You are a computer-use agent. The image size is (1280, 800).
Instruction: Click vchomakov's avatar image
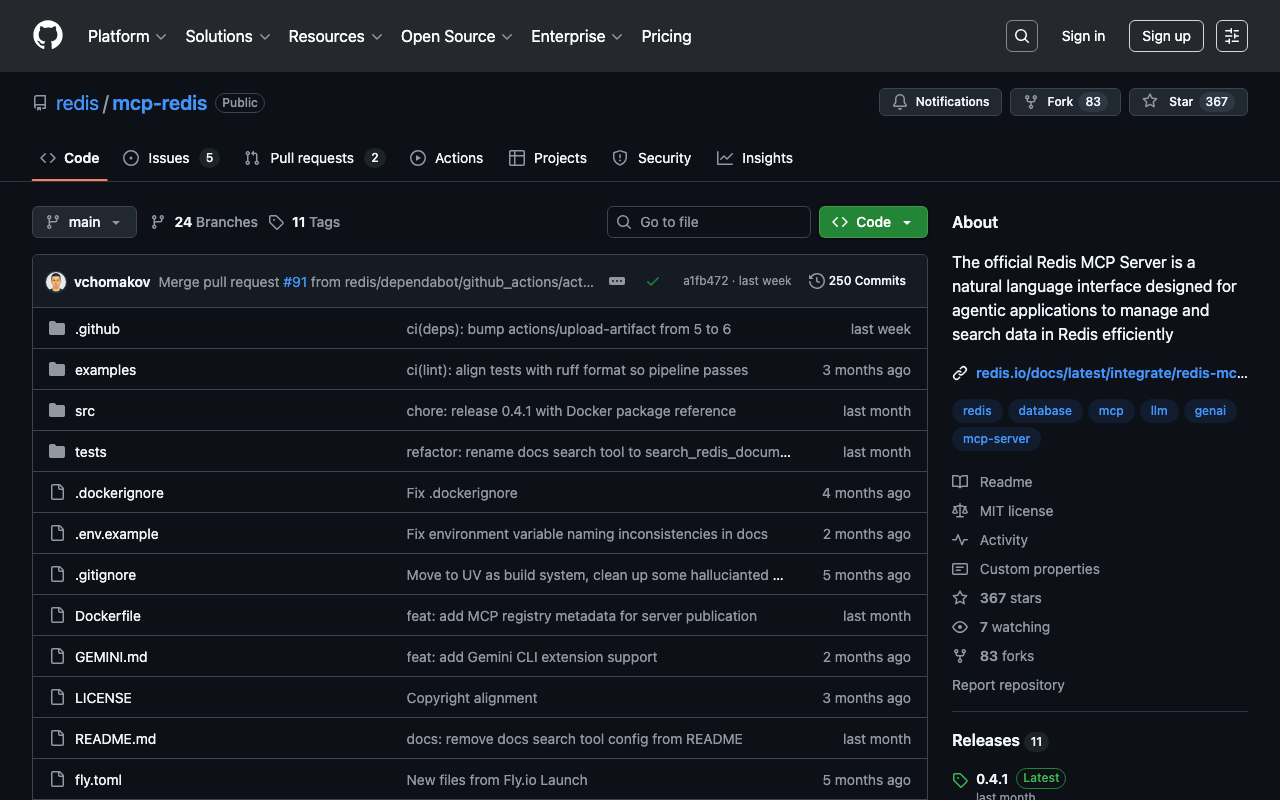click(56, 282)
